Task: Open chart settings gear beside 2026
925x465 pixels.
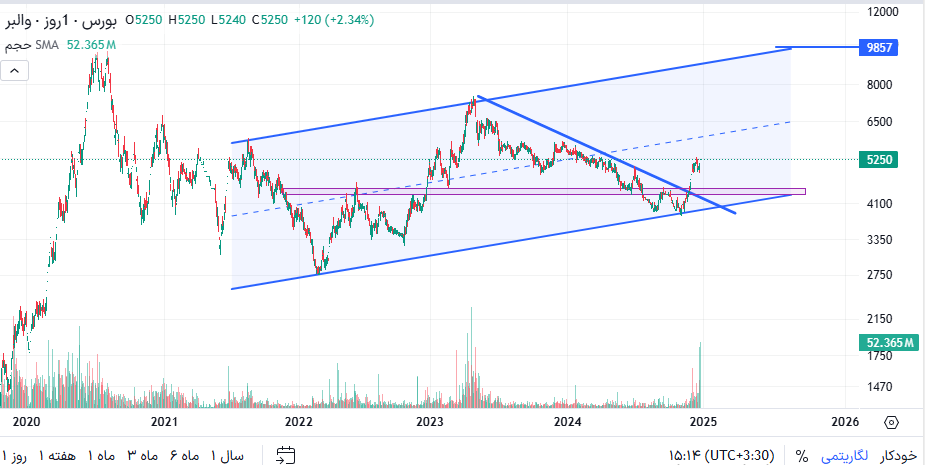Action: coord(891,423)
